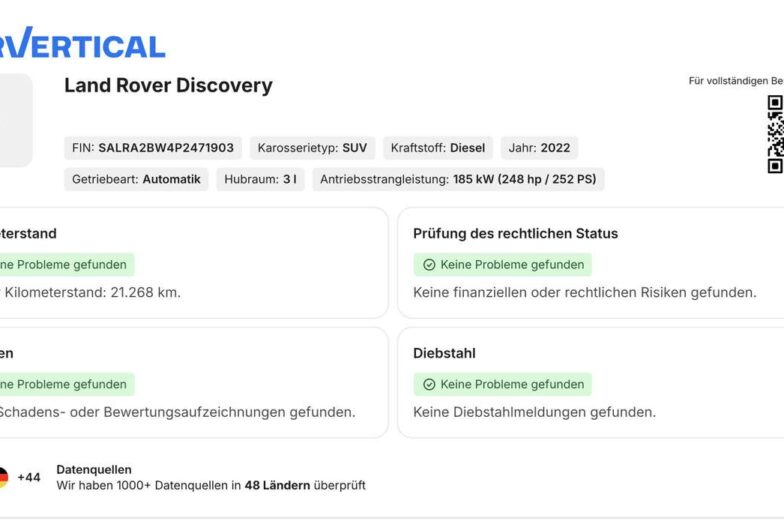784x527 pixels.
Task: Click Schadens- oder Bewertungsaufzeichnungen gefunden text
Action: pos(178,412)
